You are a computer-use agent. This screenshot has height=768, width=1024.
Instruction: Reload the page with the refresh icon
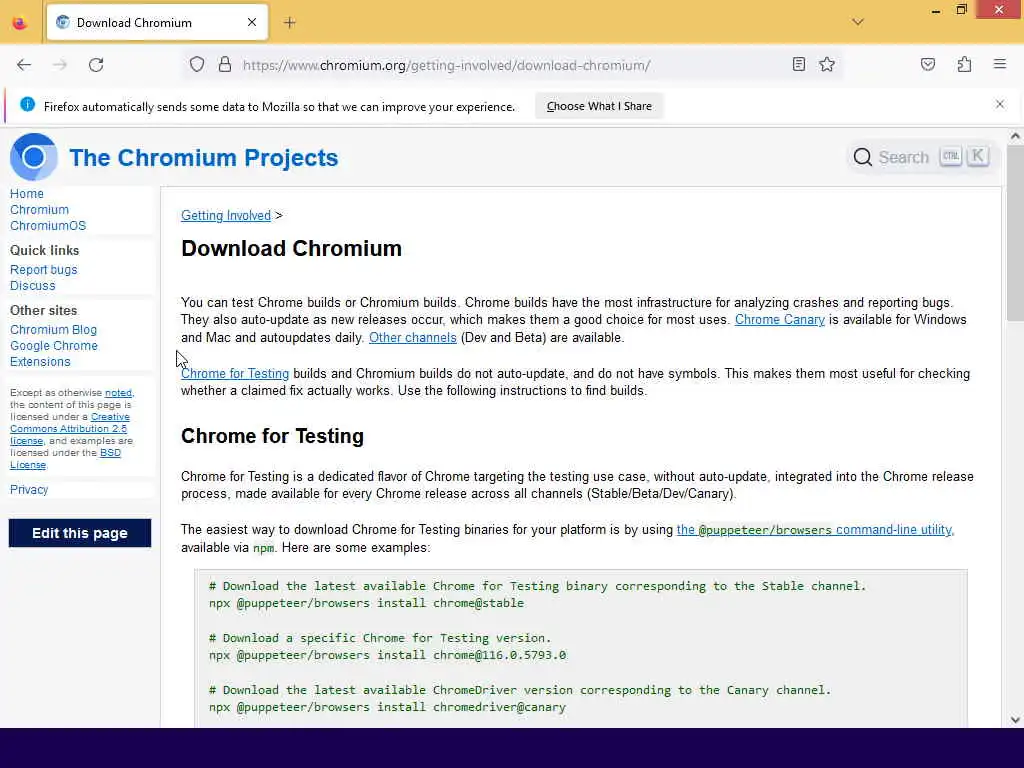click(96, 65)
